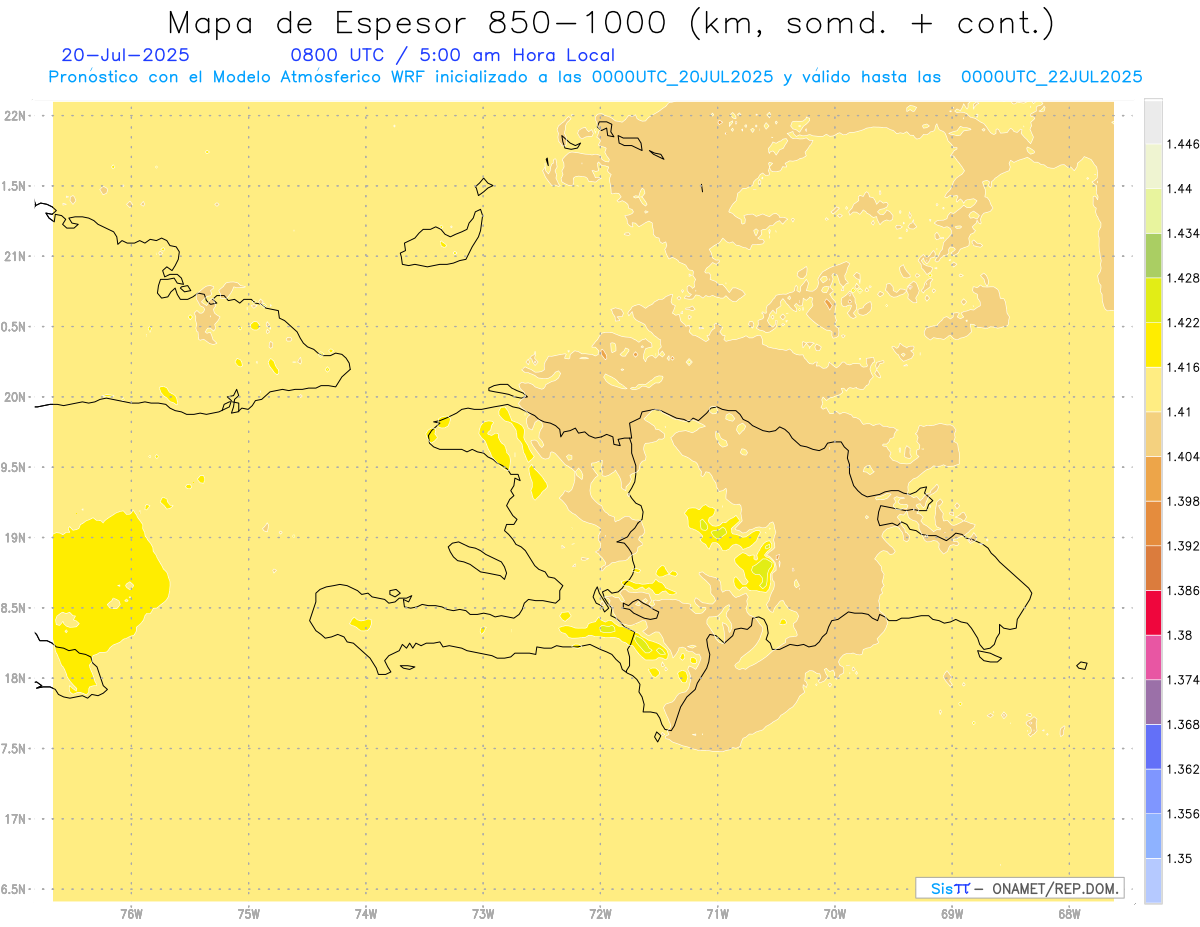Click the legend value '1.446'
Viewport: 1200px width, 927px height.
[x=1183, y=144]
